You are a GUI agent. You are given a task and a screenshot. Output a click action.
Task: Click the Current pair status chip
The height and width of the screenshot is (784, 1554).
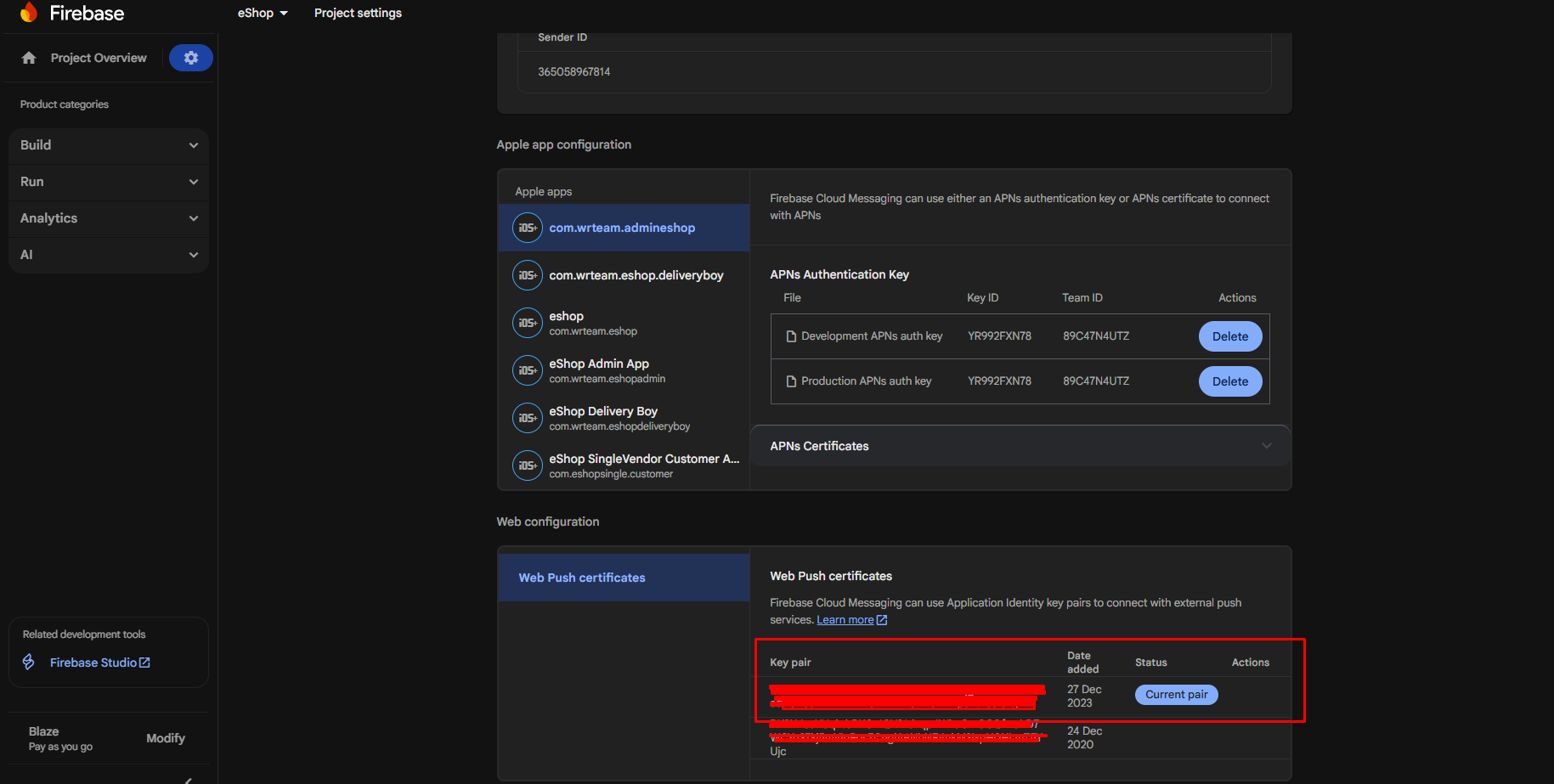pyautogui.click(x=1176, y=695)
